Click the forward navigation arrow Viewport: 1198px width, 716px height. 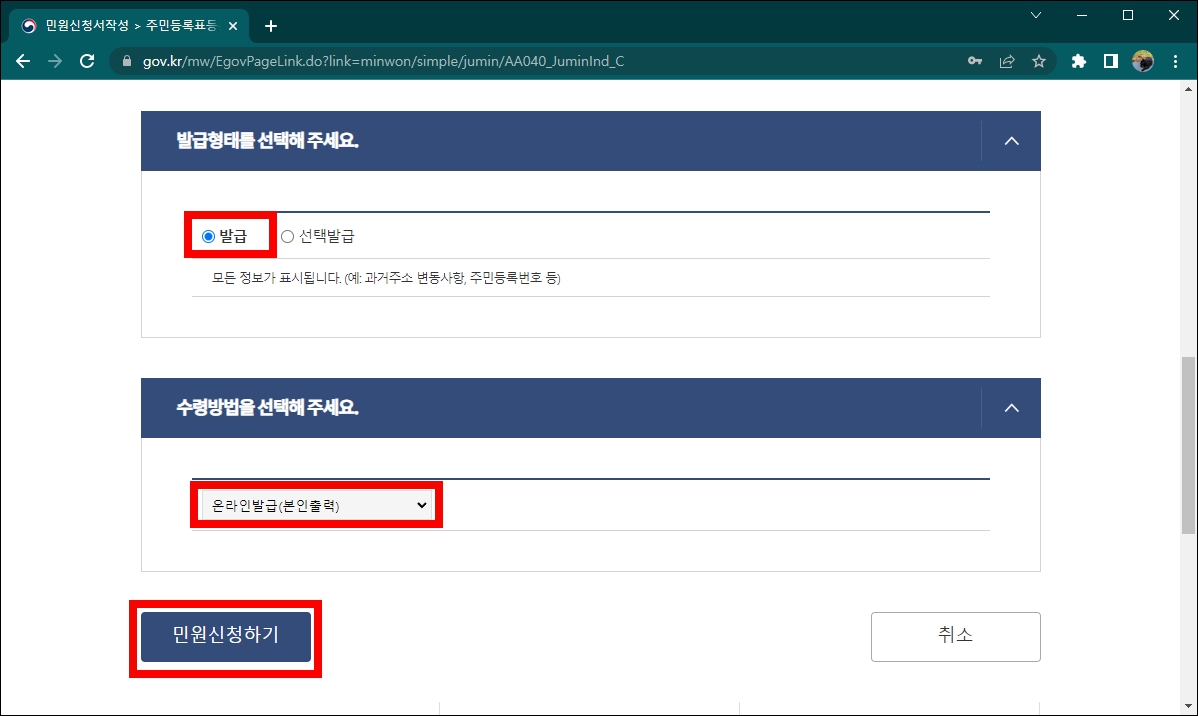55,60
